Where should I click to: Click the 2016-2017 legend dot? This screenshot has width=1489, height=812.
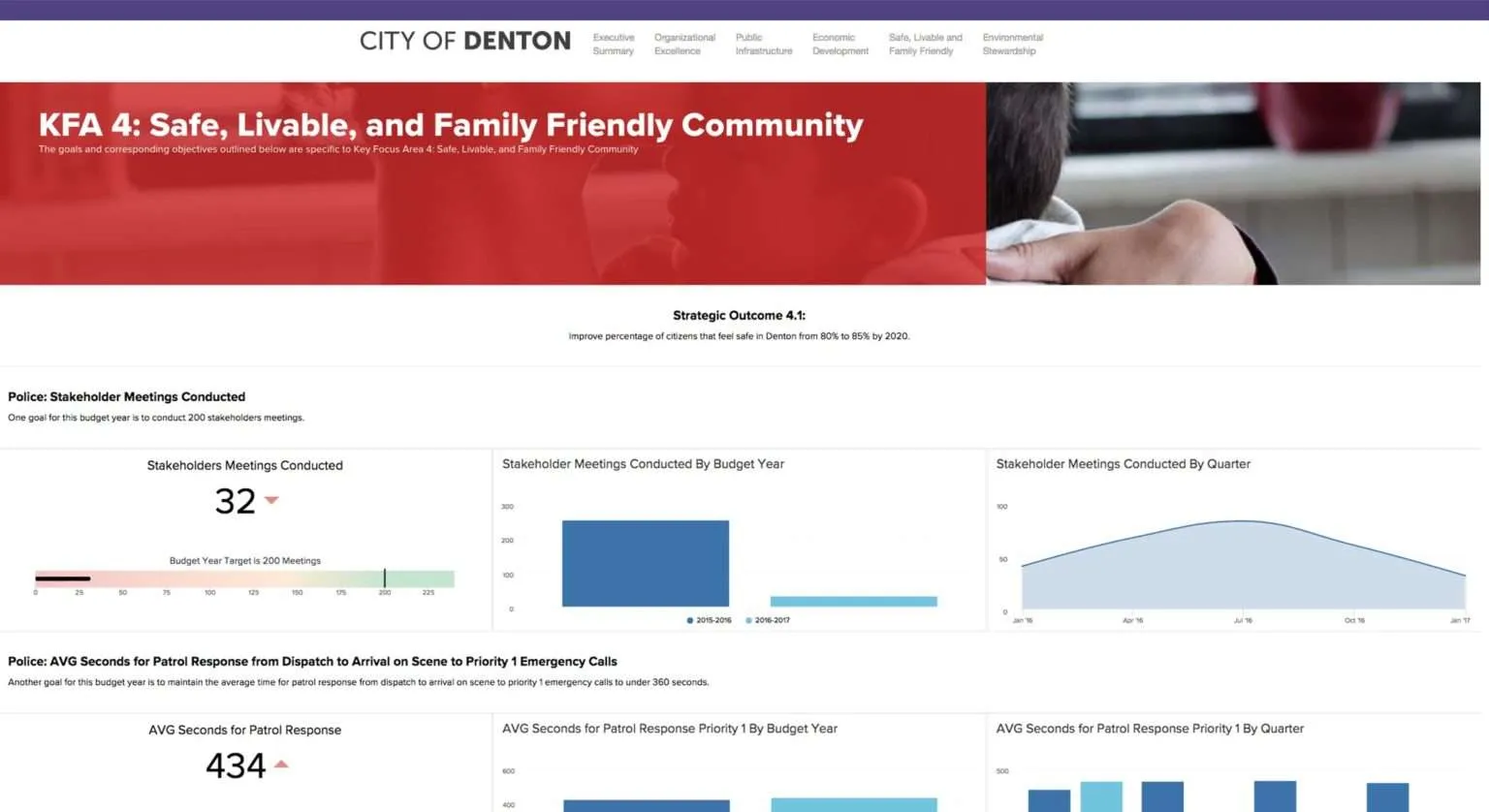(748, 620)
